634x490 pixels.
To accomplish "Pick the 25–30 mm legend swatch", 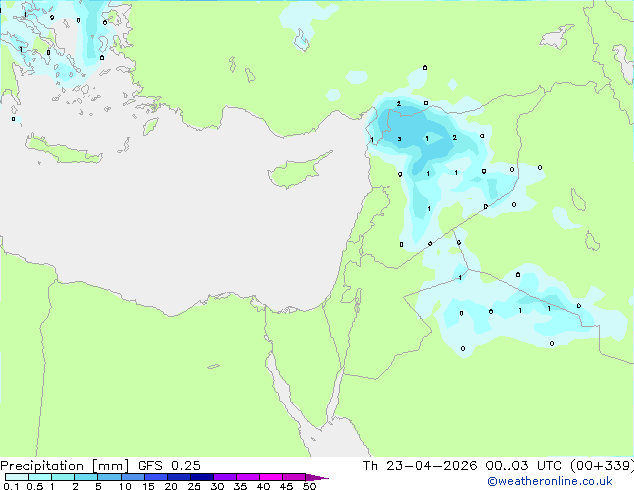I will pyautogui.click(x=201, y=477).
